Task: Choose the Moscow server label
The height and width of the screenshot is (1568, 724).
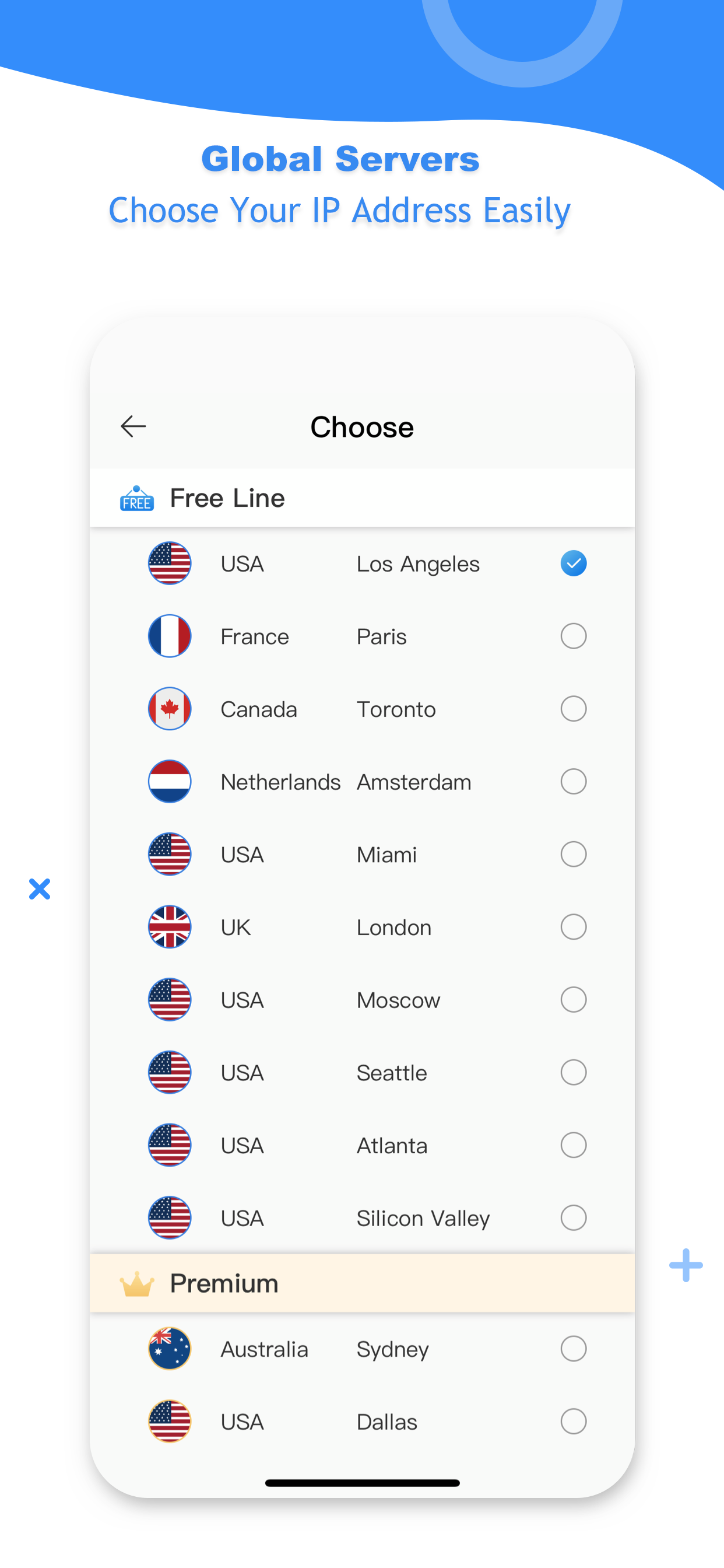Action: (398, 1000)
